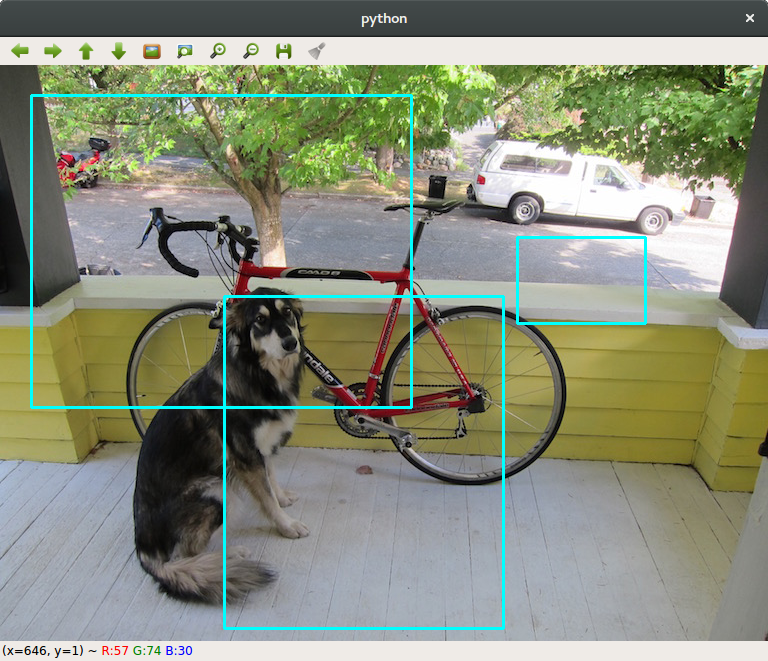Click the R:57 red value
The height and width of the screenshot is (661, 768).
point(115,651)
